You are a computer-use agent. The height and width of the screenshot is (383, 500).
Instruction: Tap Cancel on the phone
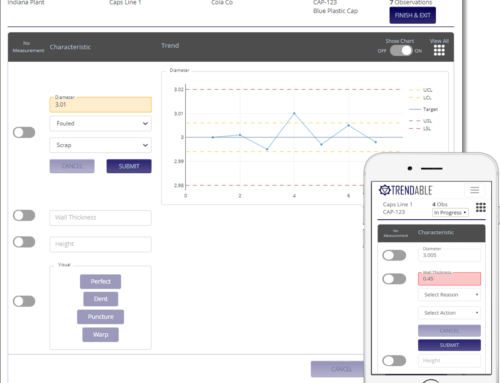(449, 331)
